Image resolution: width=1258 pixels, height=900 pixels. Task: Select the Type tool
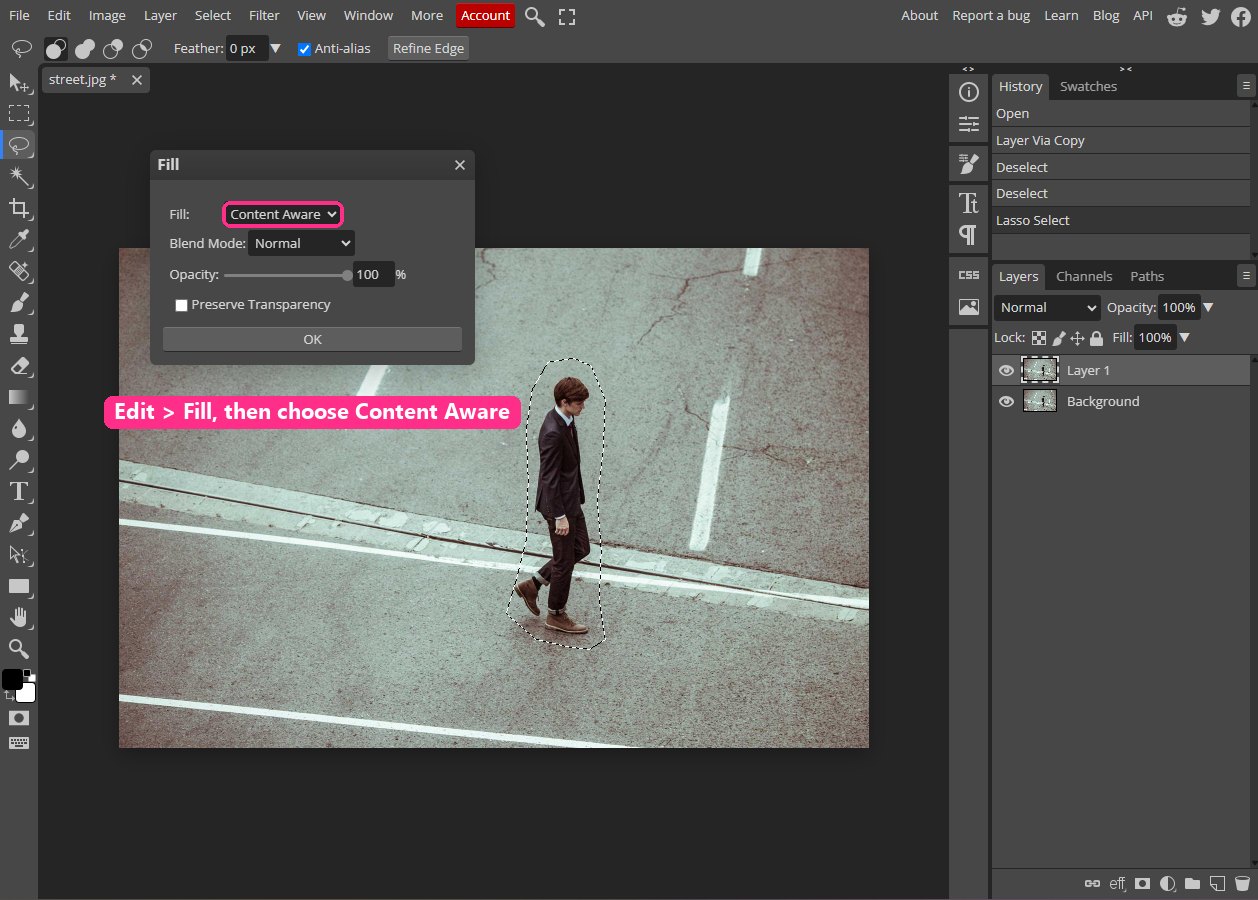(19, 491)
